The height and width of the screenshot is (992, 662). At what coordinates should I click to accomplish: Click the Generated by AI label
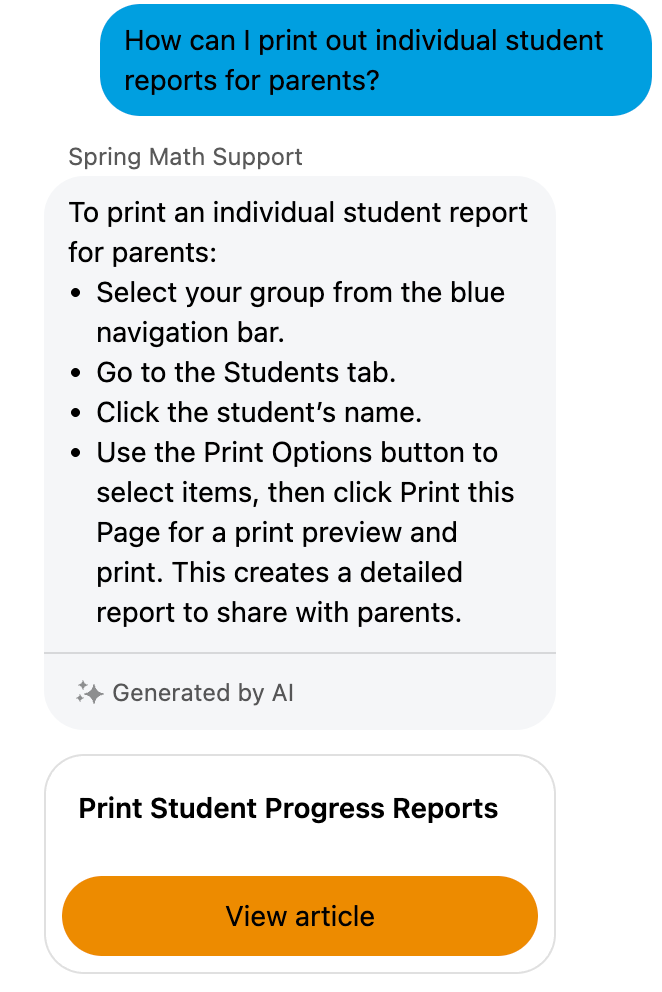point(203,693)
